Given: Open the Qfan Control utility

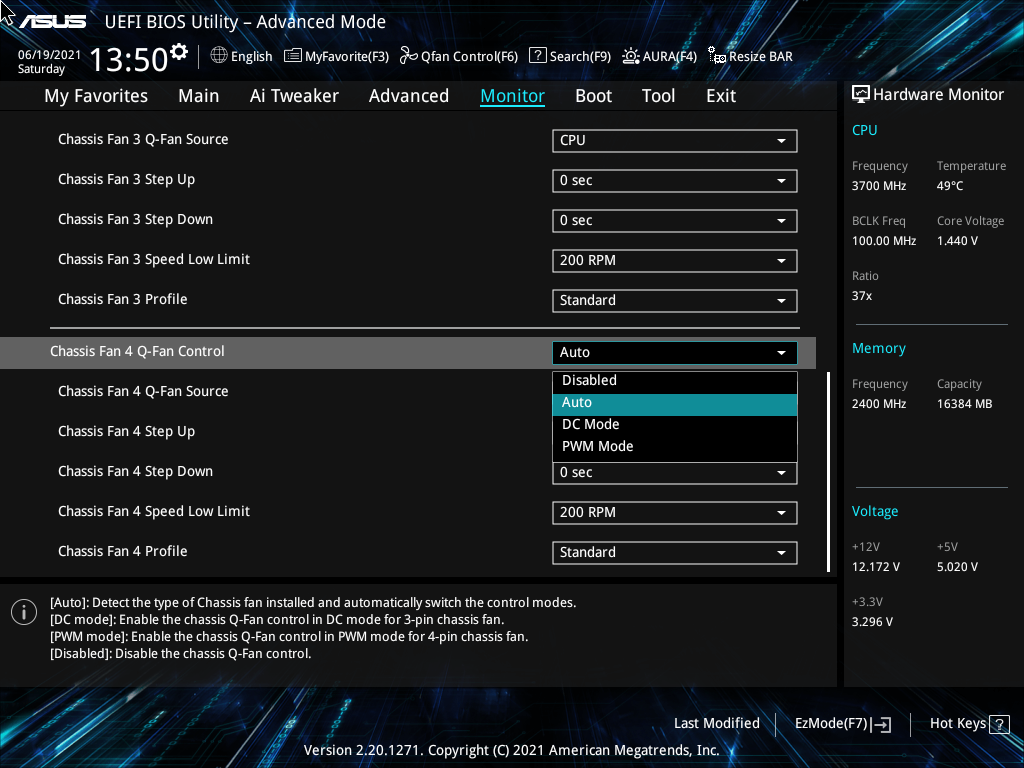Looking at the screenshot, I should pos(458,56).
